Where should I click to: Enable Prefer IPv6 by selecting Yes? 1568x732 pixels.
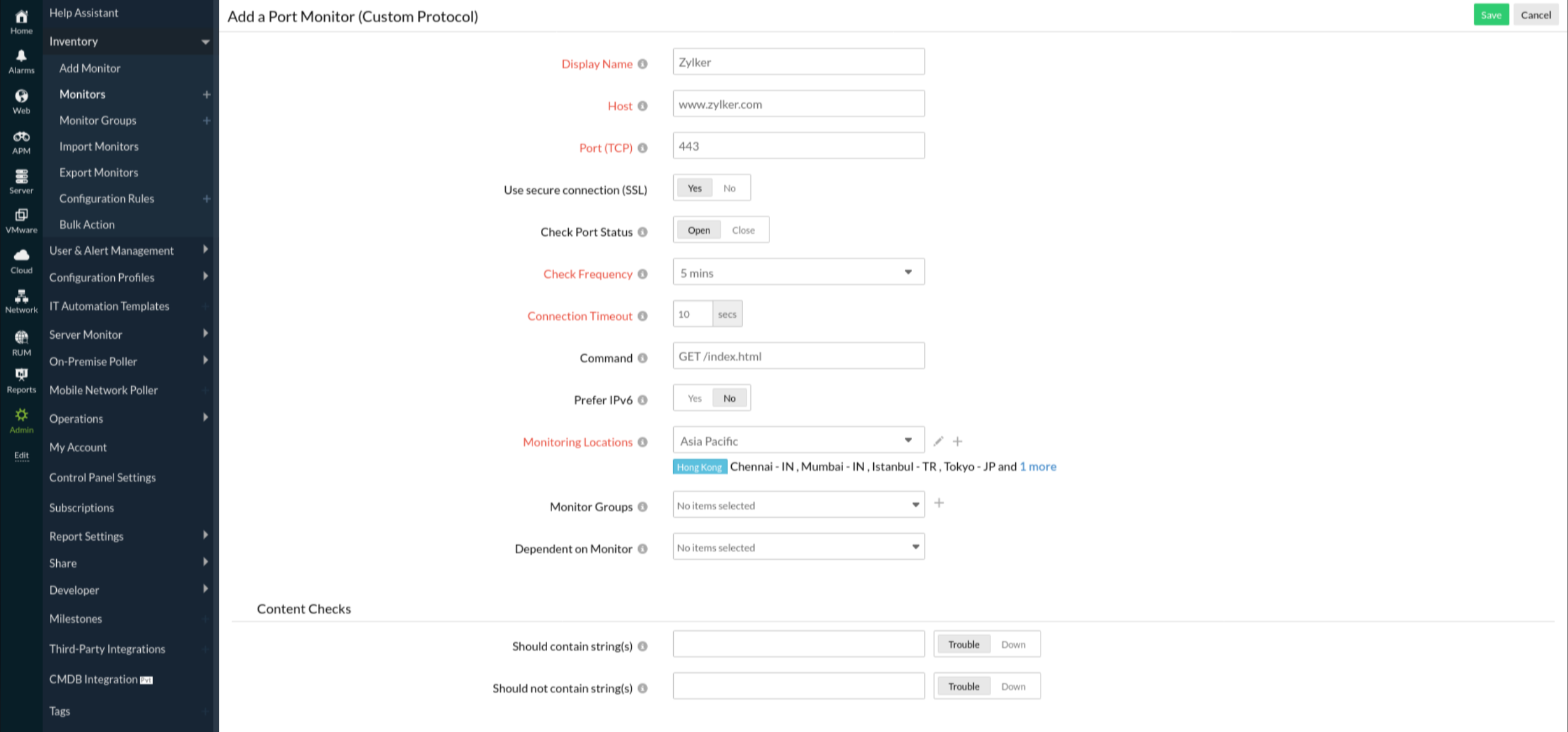(x=694, y=398)
